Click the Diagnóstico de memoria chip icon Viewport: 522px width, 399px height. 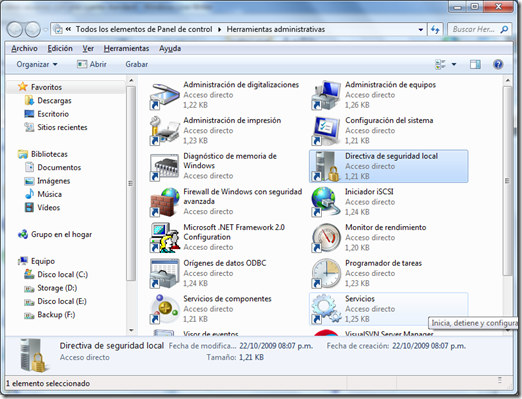pyautogui.click(x=165, y=167)
